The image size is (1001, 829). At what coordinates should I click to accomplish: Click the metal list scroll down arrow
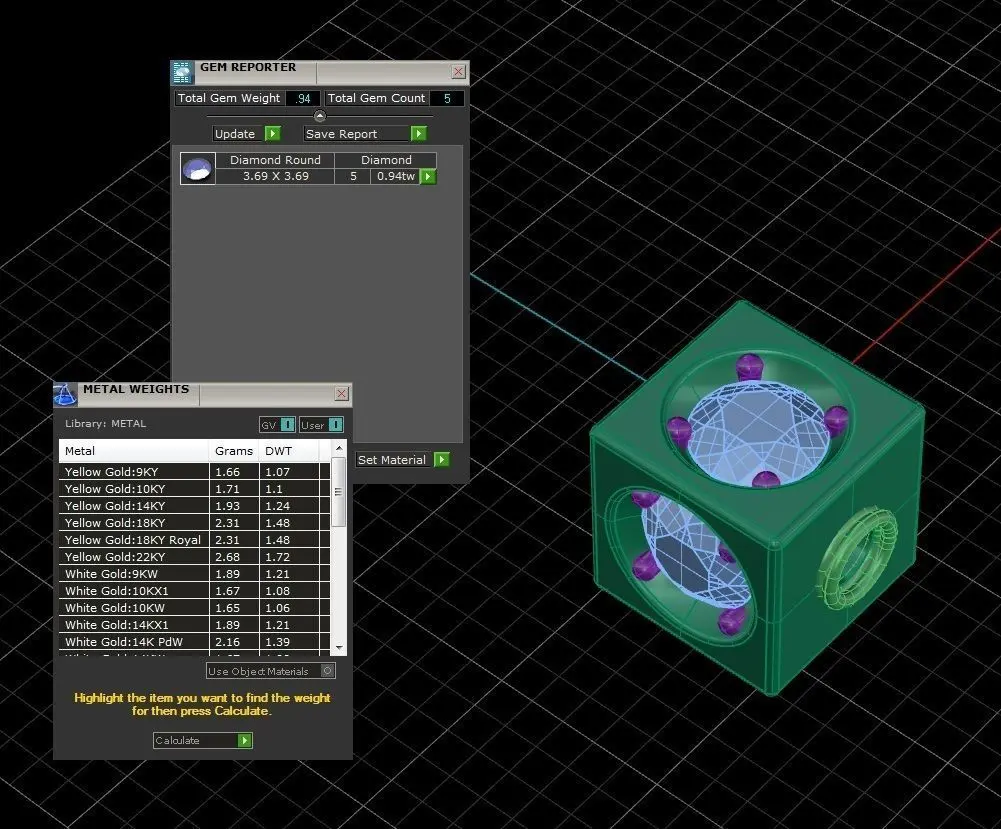point(339,647)
